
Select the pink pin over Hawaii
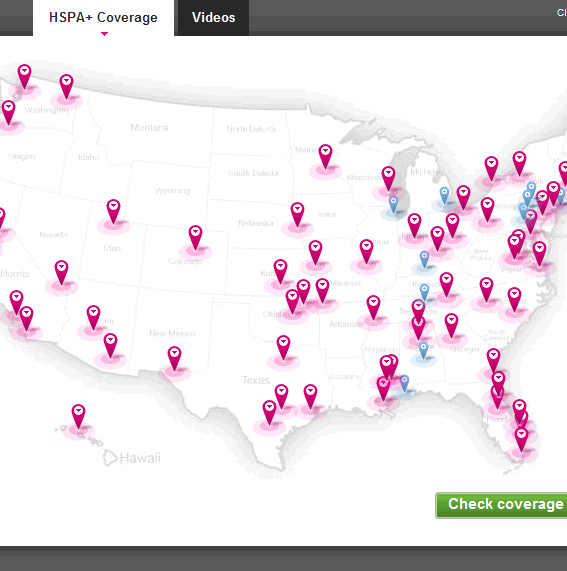[x=78, y=417]
